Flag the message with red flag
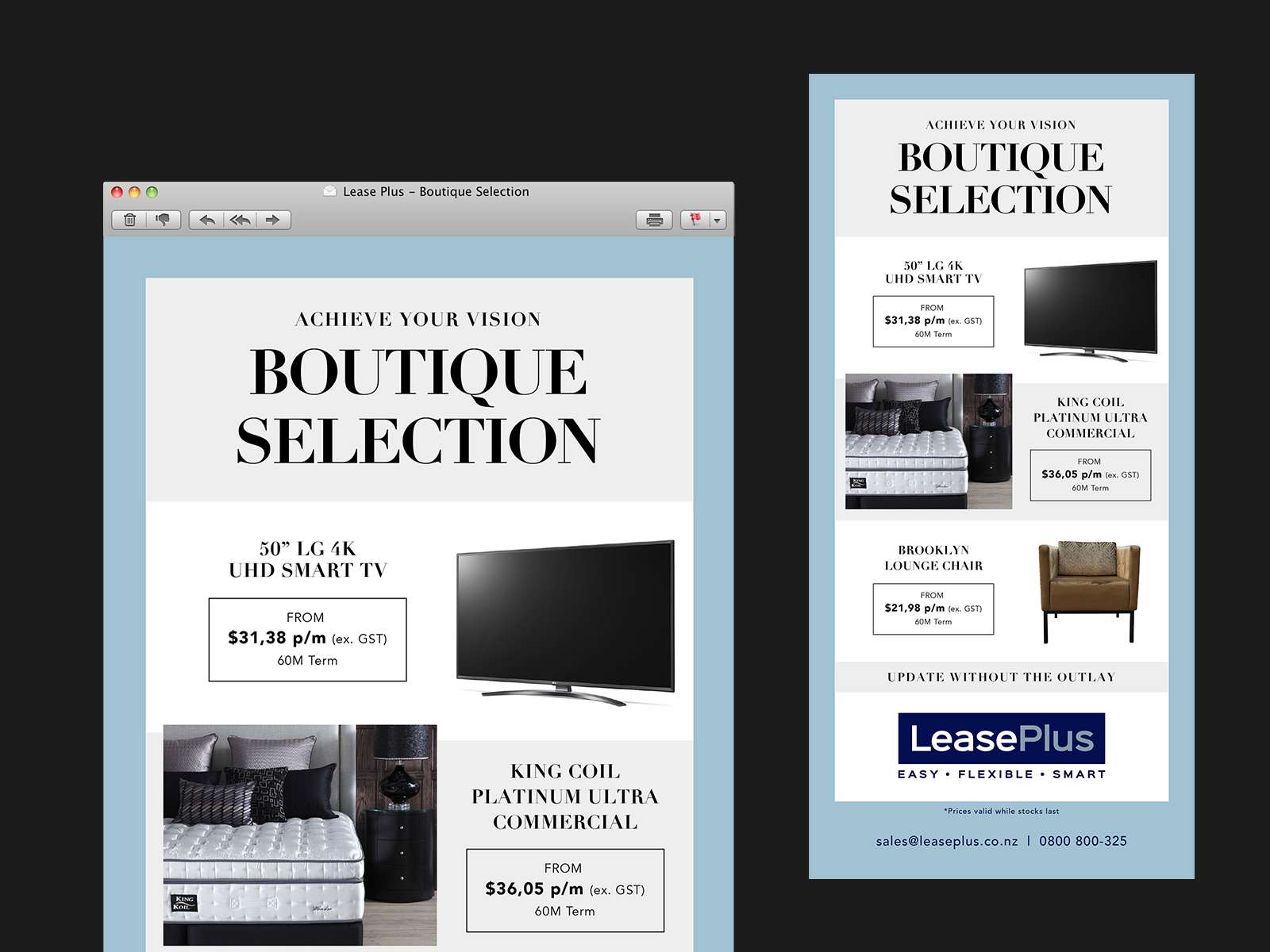The image size is (1270, 952). (x=695, y=220)
